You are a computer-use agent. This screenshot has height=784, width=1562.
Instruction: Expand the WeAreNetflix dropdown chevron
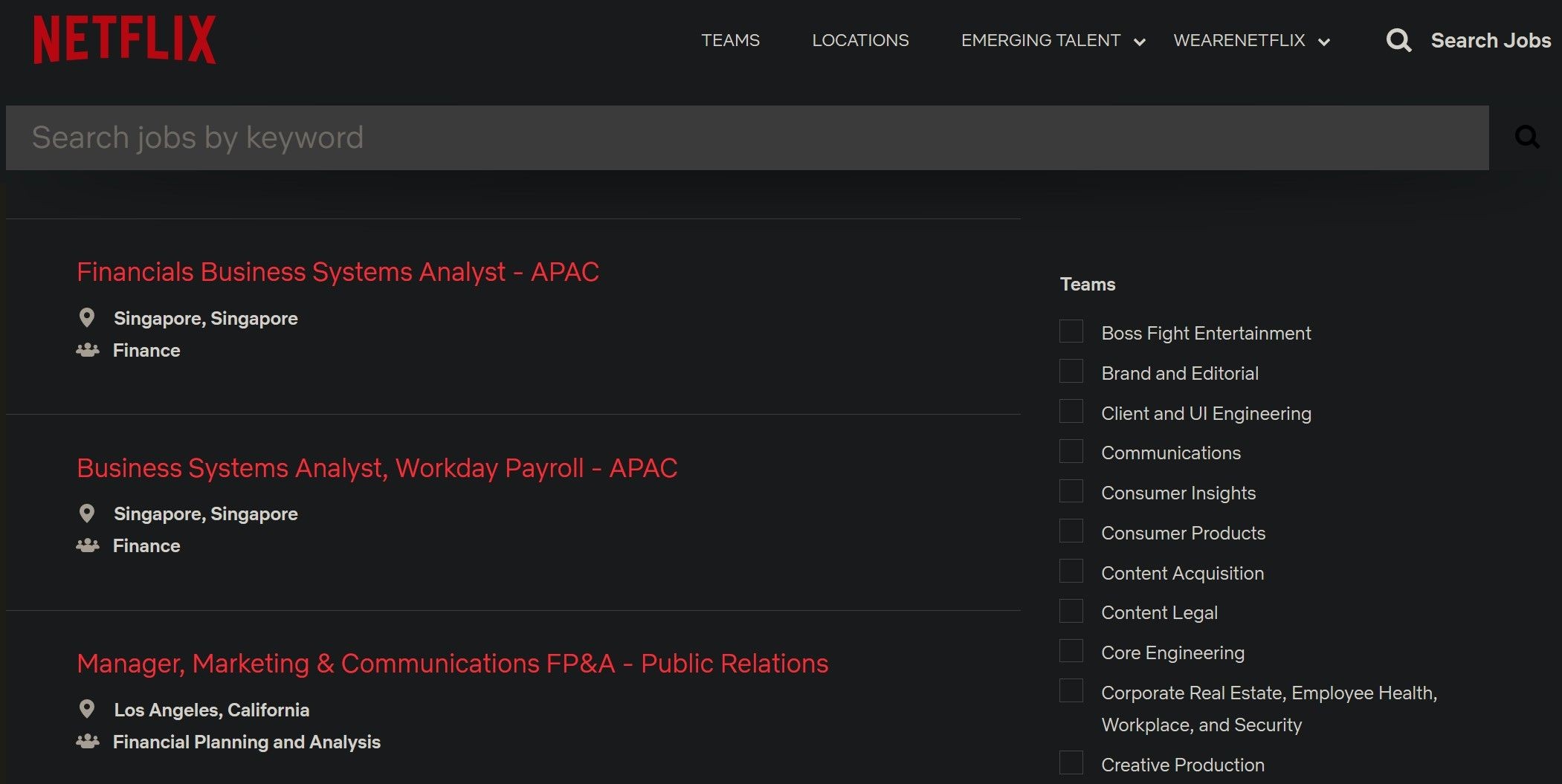pyautogui.click(x=1323, y=42)
